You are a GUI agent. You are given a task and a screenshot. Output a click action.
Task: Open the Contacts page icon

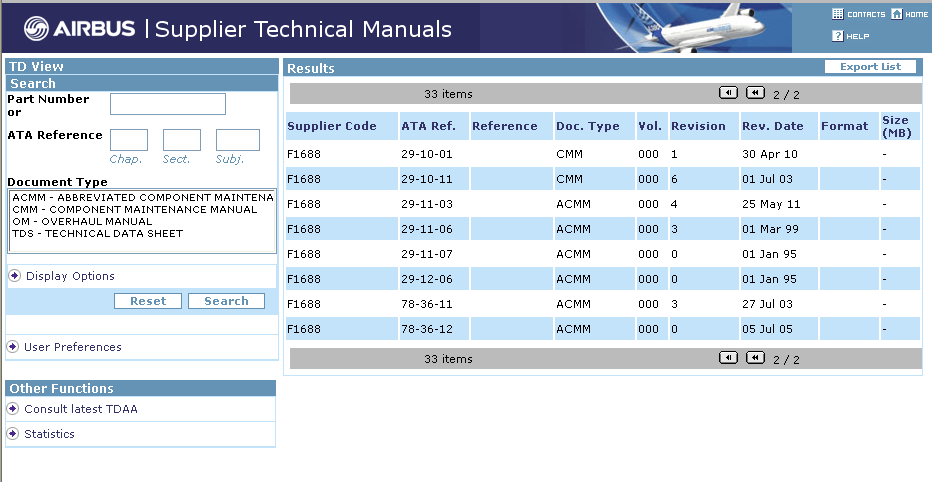click(837, 14)
